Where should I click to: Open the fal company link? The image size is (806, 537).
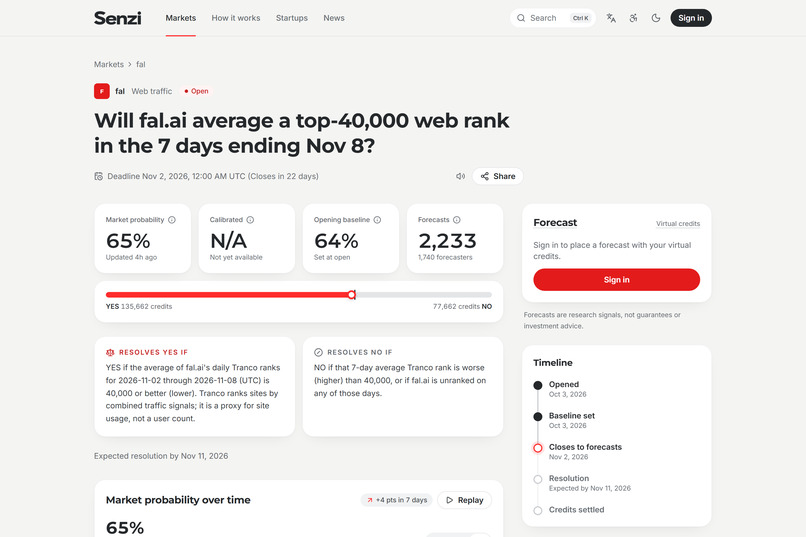(120, 91)
